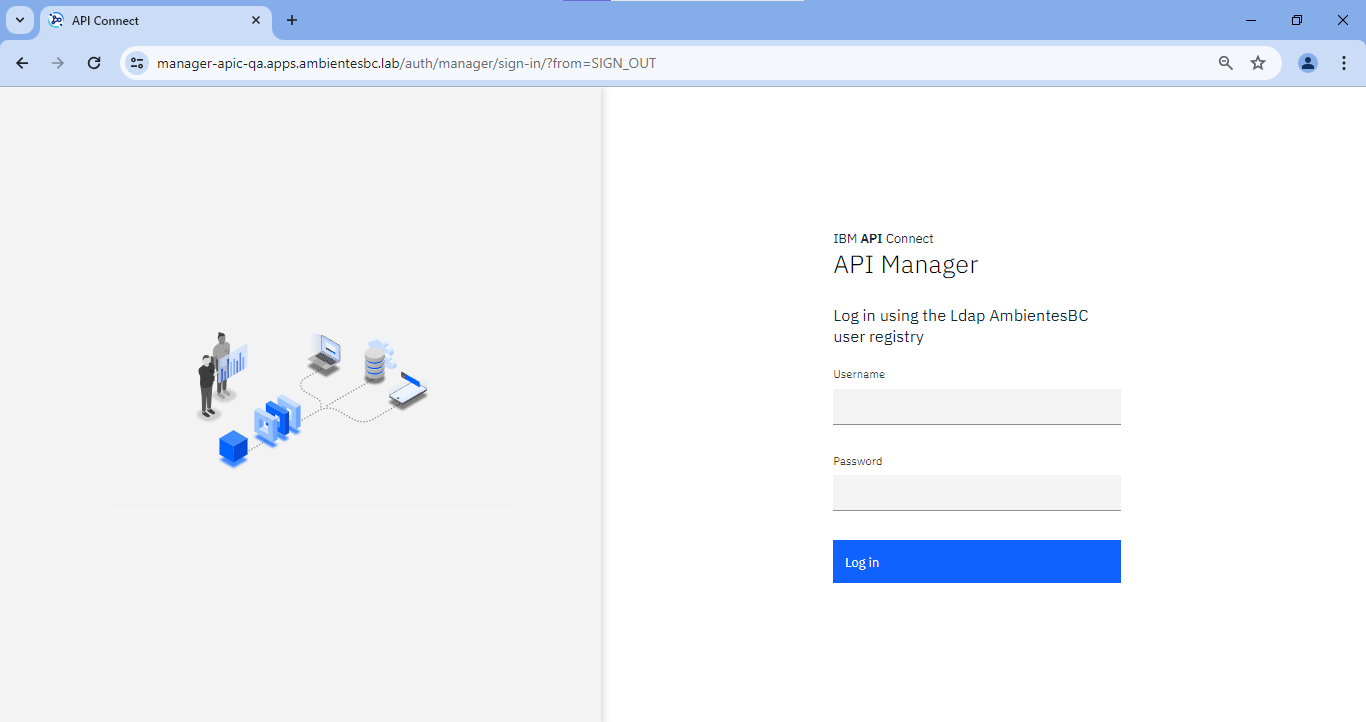Click the Log in button

click(977, 562)
